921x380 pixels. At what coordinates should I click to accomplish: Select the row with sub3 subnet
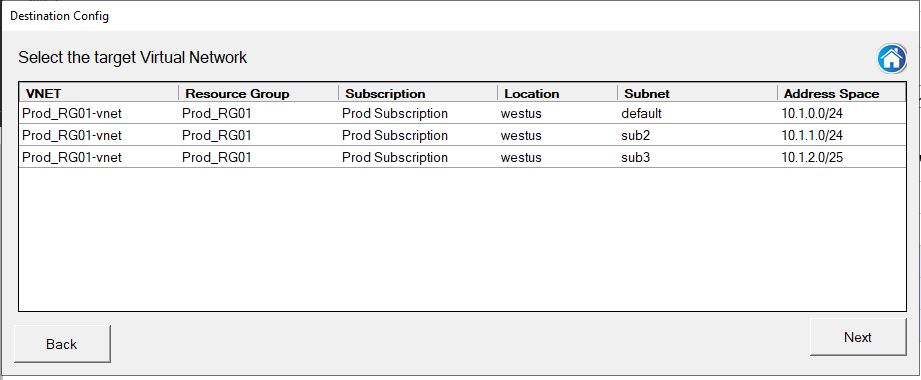(x=462, y=157)
